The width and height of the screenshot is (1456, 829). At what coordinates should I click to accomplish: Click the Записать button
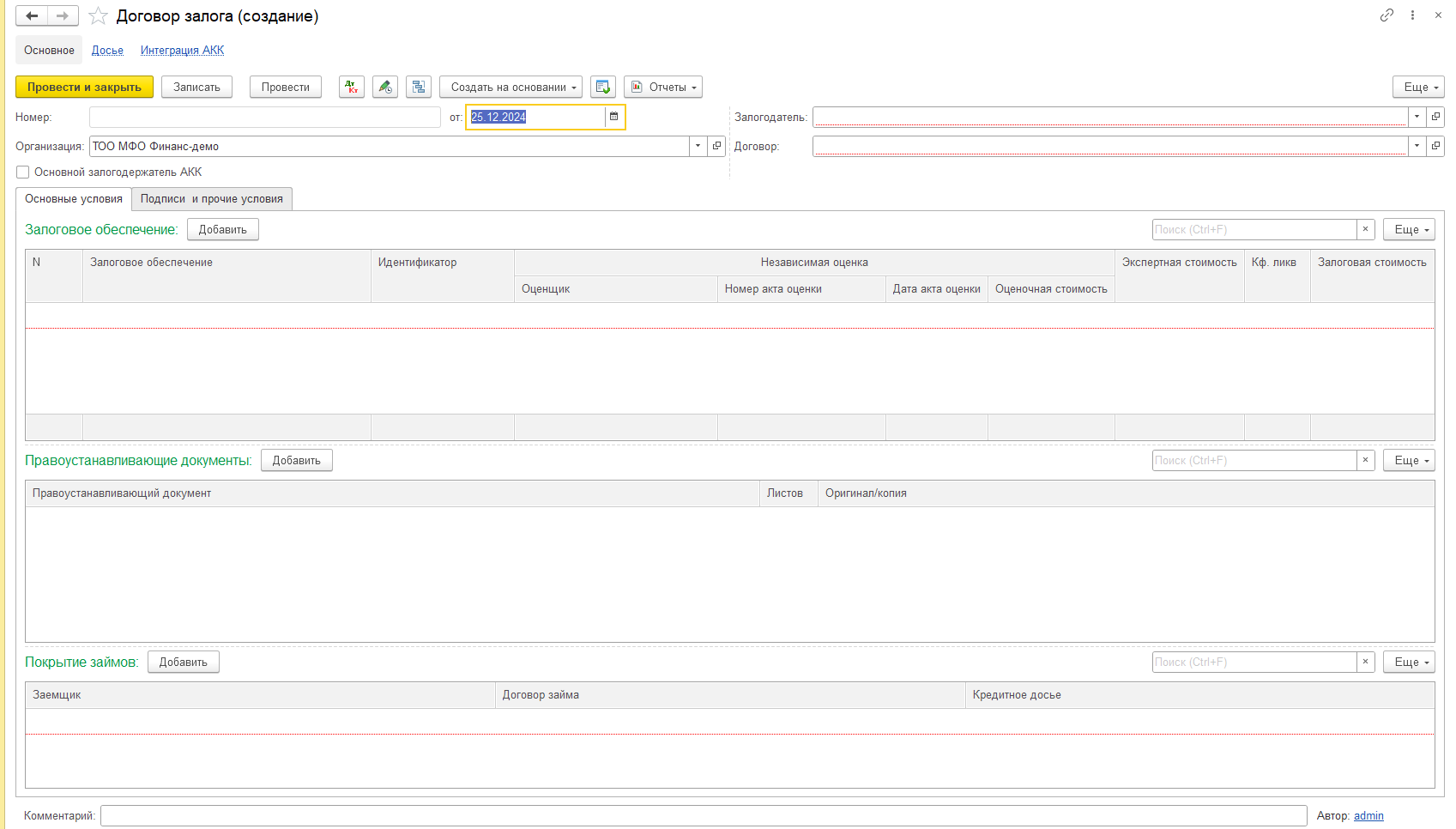[x=196, y=87]
